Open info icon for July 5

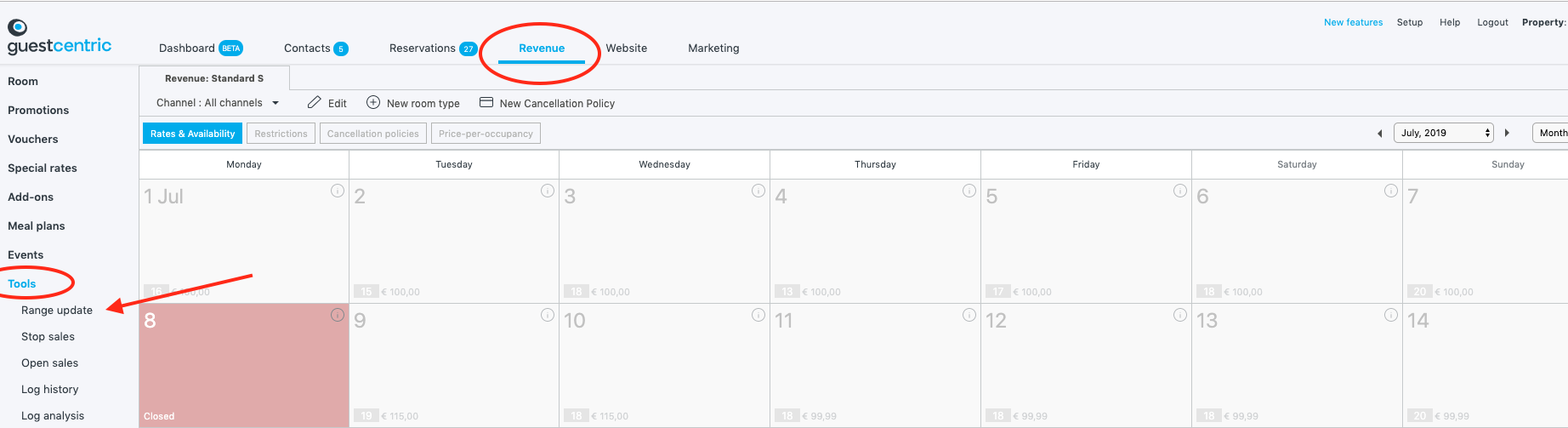[1180, 191]
